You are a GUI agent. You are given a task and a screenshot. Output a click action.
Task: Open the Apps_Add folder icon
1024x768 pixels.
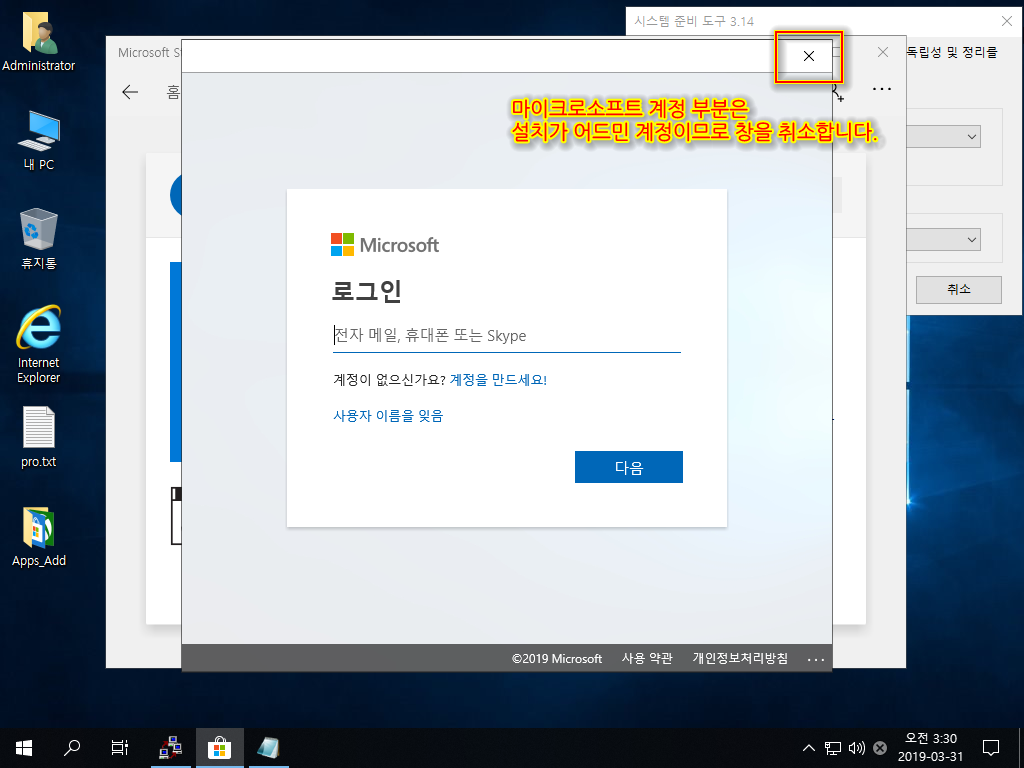(x=39, y=537)
